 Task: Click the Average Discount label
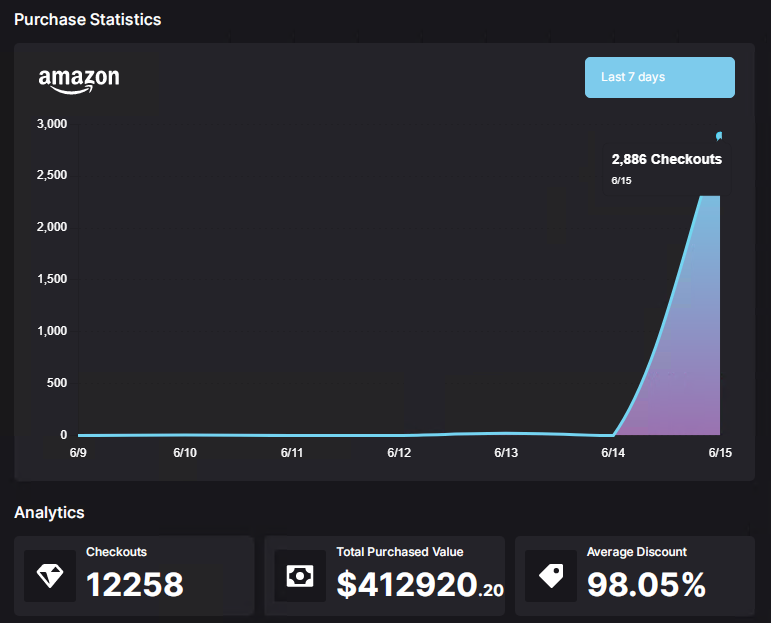637,552
